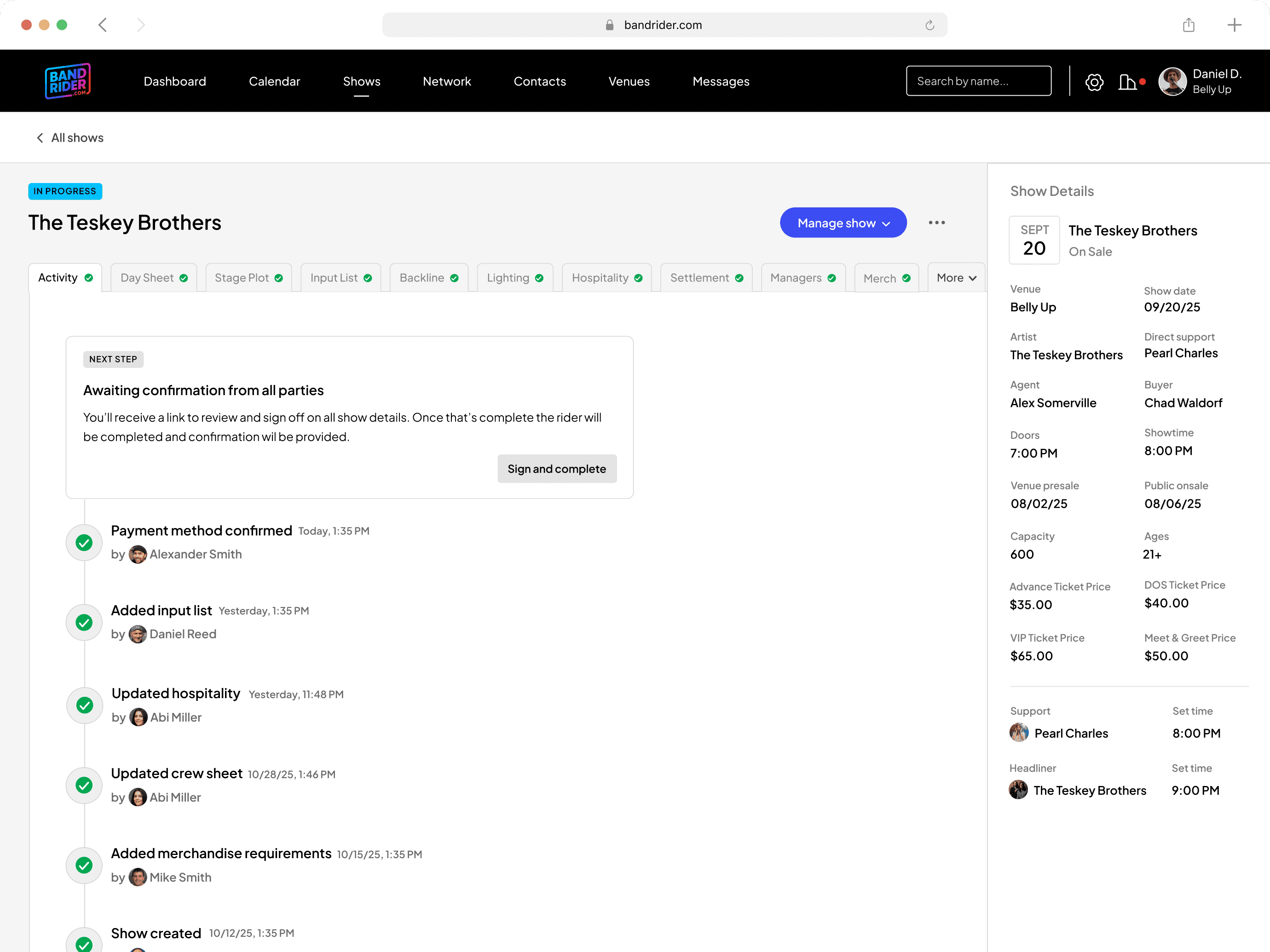The width and height of the screenshot is (1270, 952).
Task: Switch to the Stage Plot tab
Action: [x=248, y=278]
